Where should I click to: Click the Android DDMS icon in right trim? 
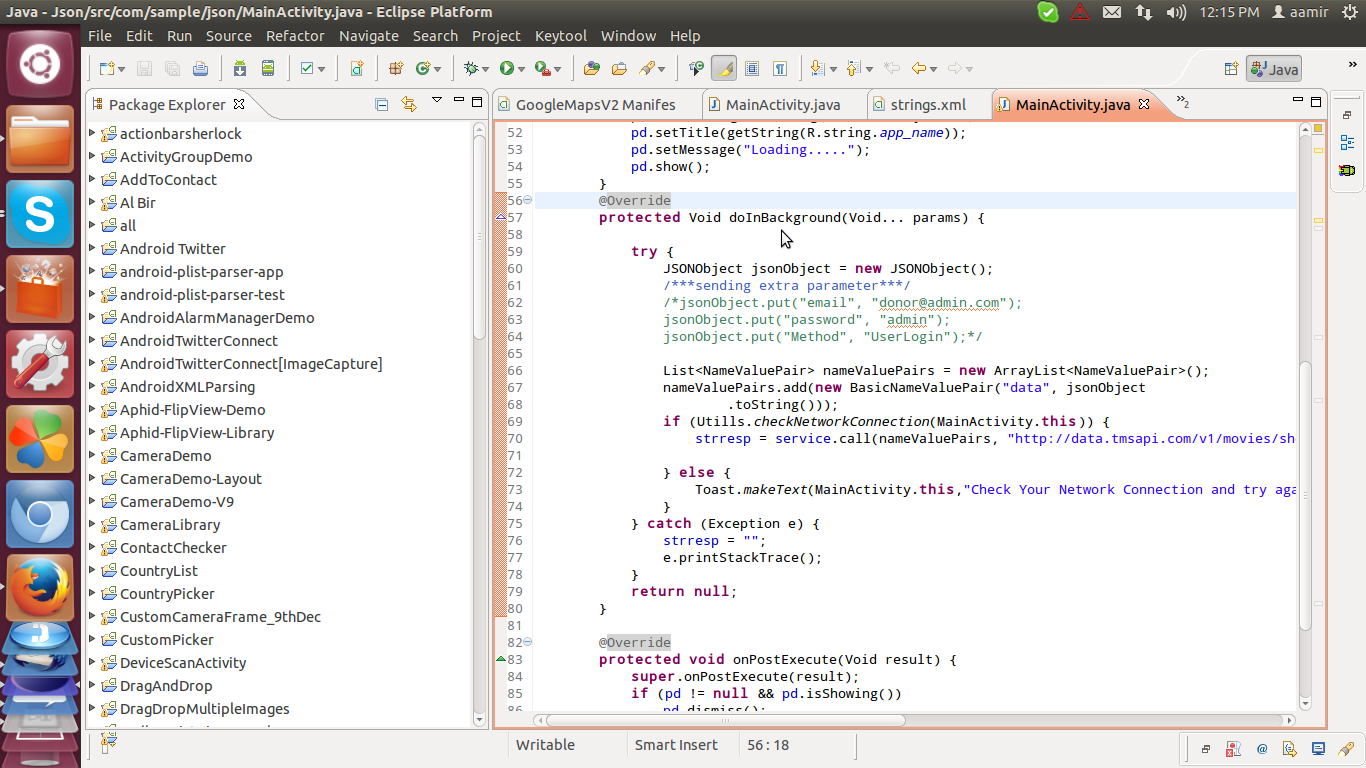(1347, 170)
